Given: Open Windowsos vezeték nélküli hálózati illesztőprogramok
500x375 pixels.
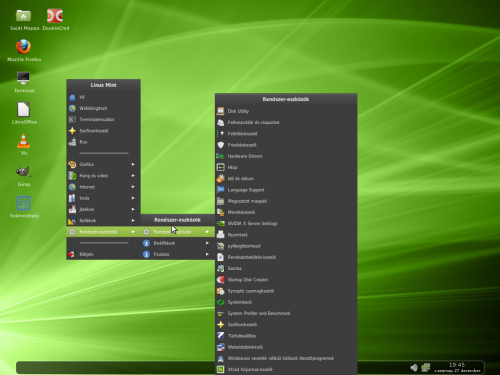Looking at the screenshot, I should (286, 358).
